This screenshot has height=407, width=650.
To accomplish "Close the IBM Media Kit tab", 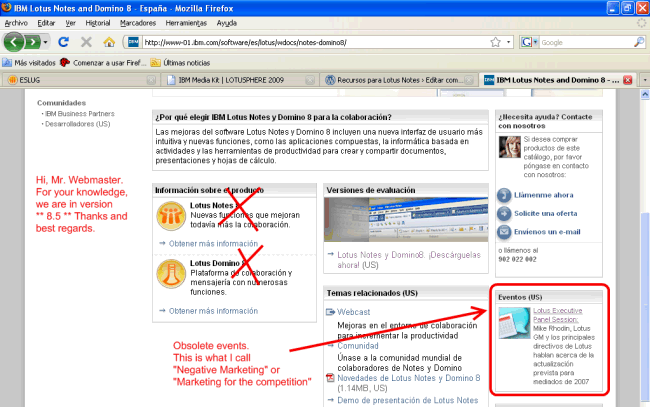I will coord(310,80).
